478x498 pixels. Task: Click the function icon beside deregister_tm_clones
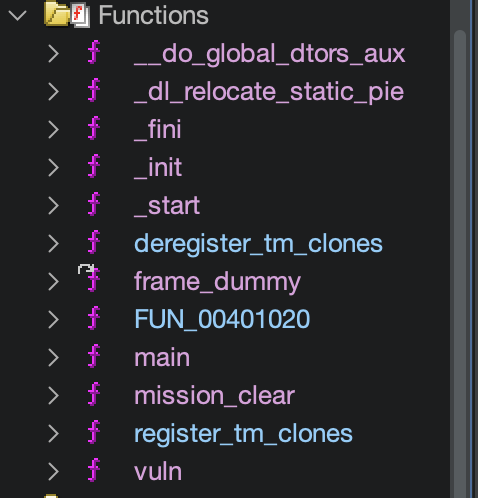click(x=94, y=242)
